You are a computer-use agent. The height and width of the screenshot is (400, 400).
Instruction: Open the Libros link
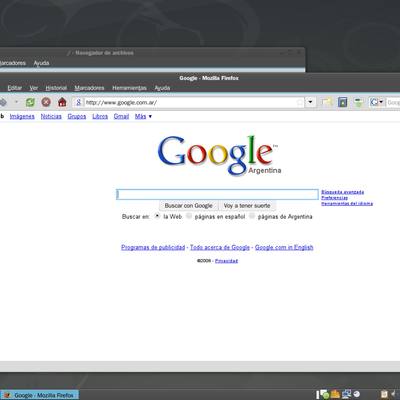(x=100, y=116)
